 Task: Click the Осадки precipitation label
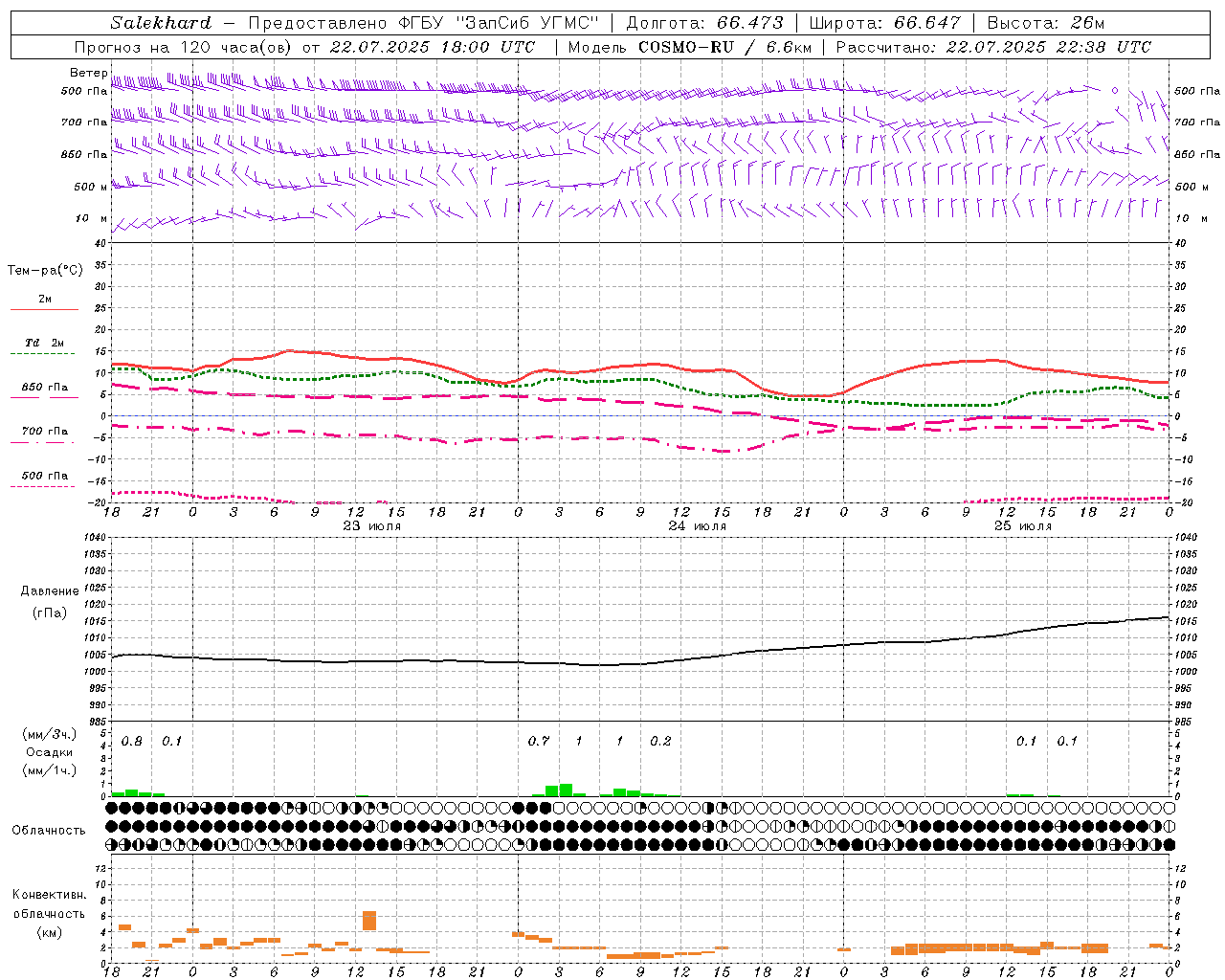click(x=49, y=752)
